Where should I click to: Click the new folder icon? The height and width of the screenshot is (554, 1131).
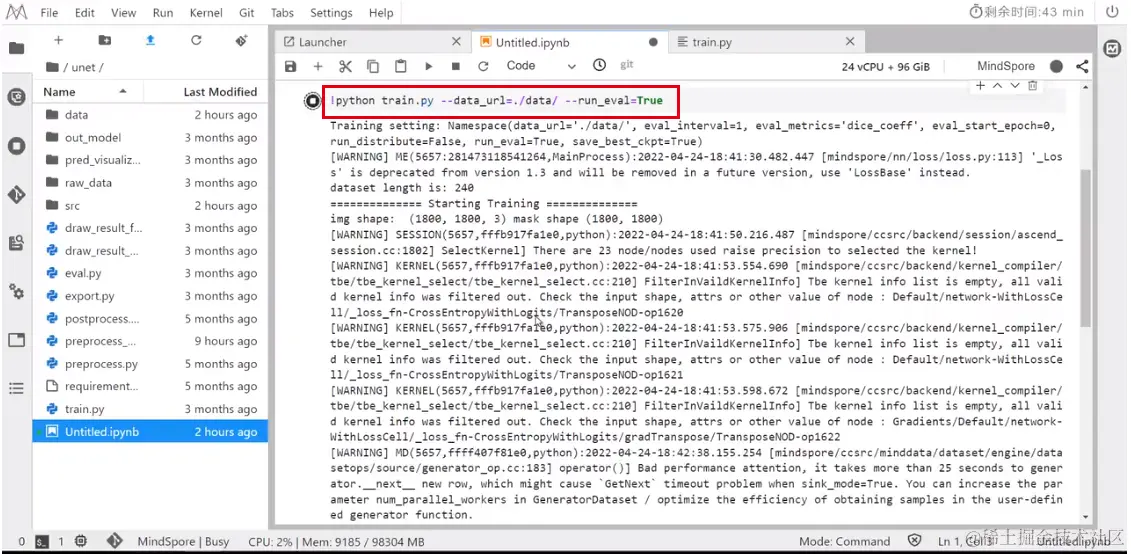click(x=105, y=40)
